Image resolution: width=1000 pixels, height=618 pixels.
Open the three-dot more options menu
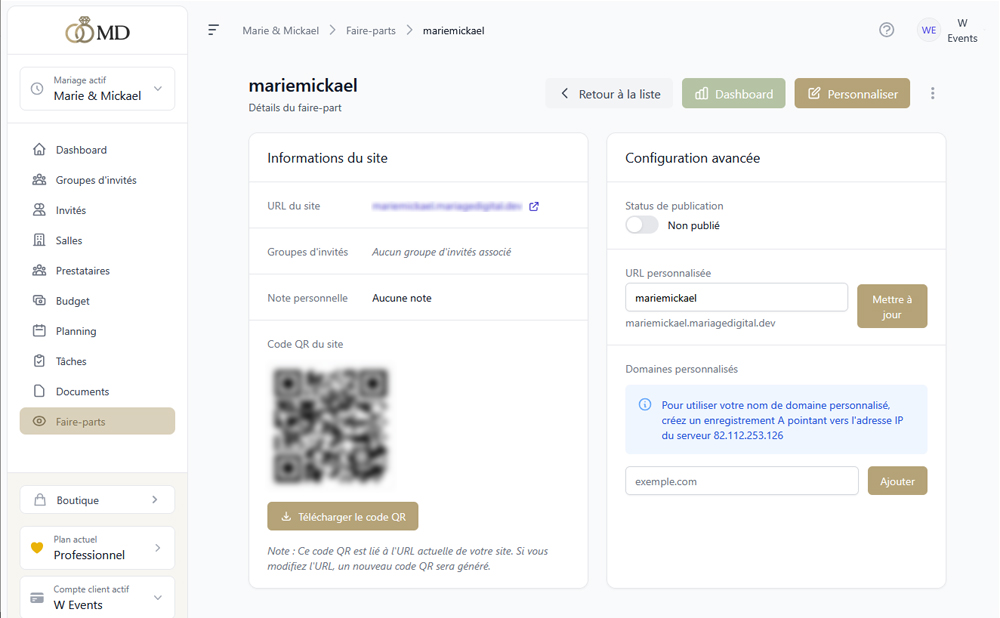click(x=932, y=94)
